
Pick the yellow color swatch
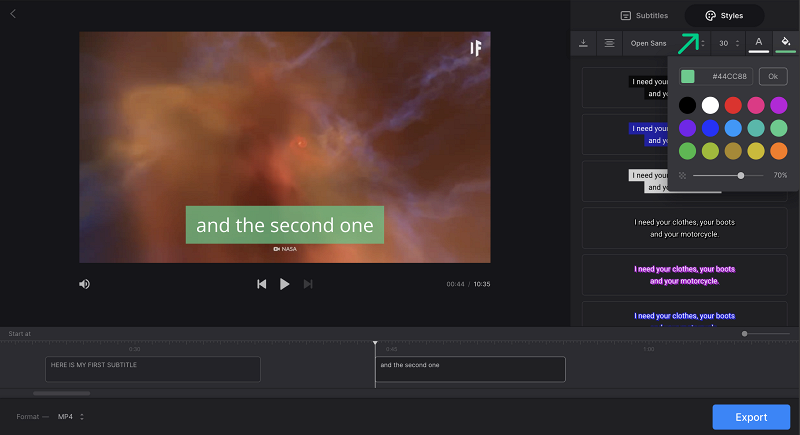[x=756, y=151]
